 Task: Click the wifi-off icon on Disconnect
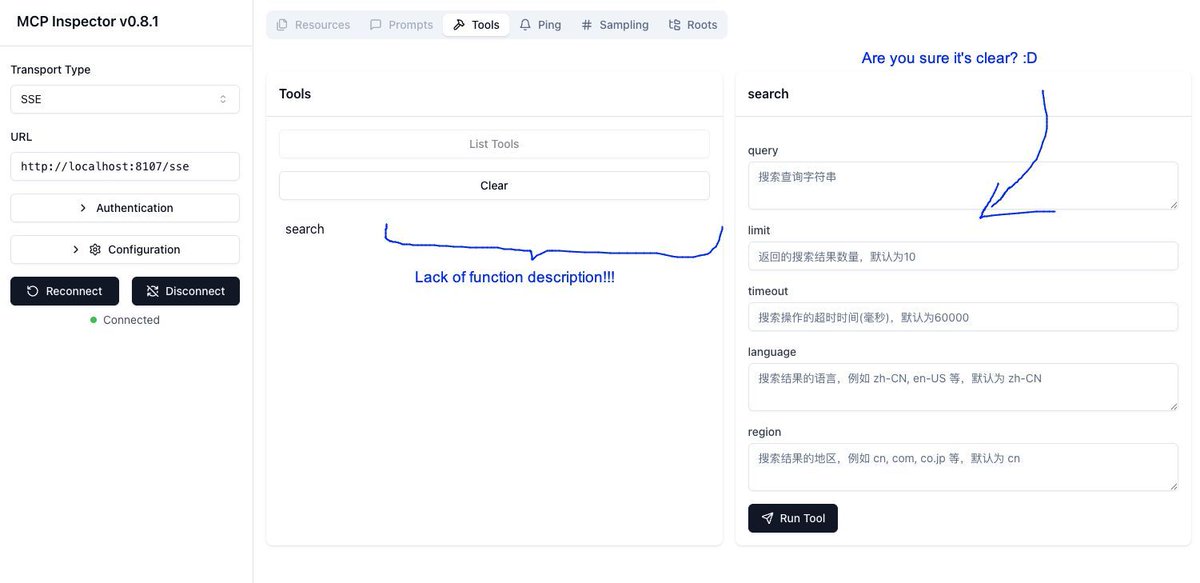[x=153, y=291]
